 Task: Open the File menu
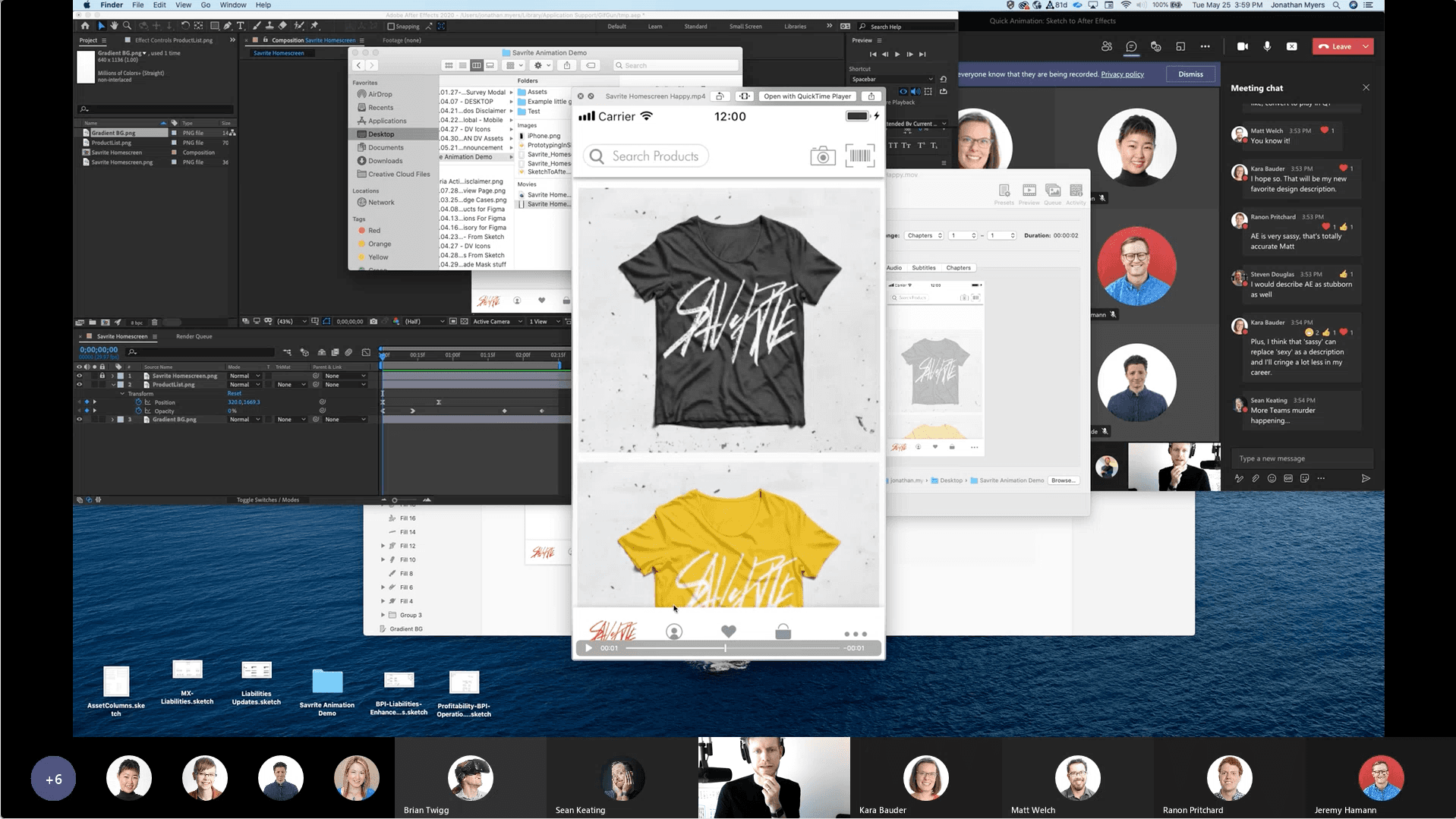(137, 5)
